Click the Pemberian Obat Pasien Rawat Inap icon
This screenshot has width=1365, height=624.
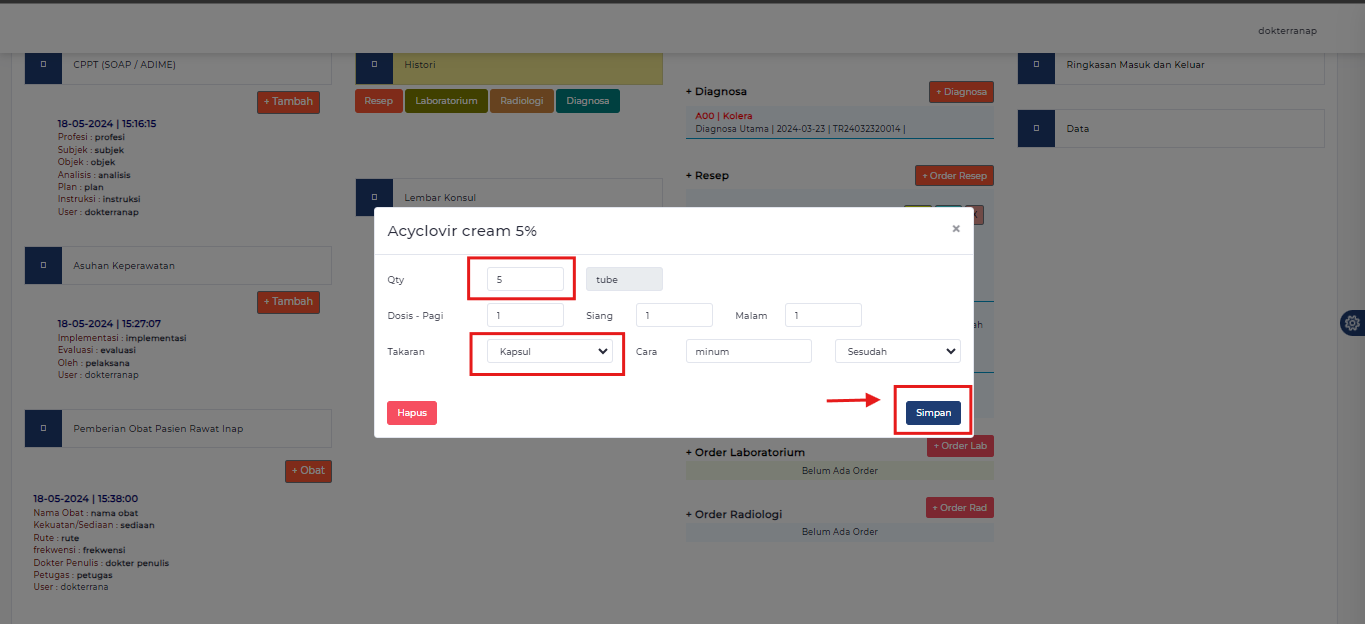tap(43, 427)
